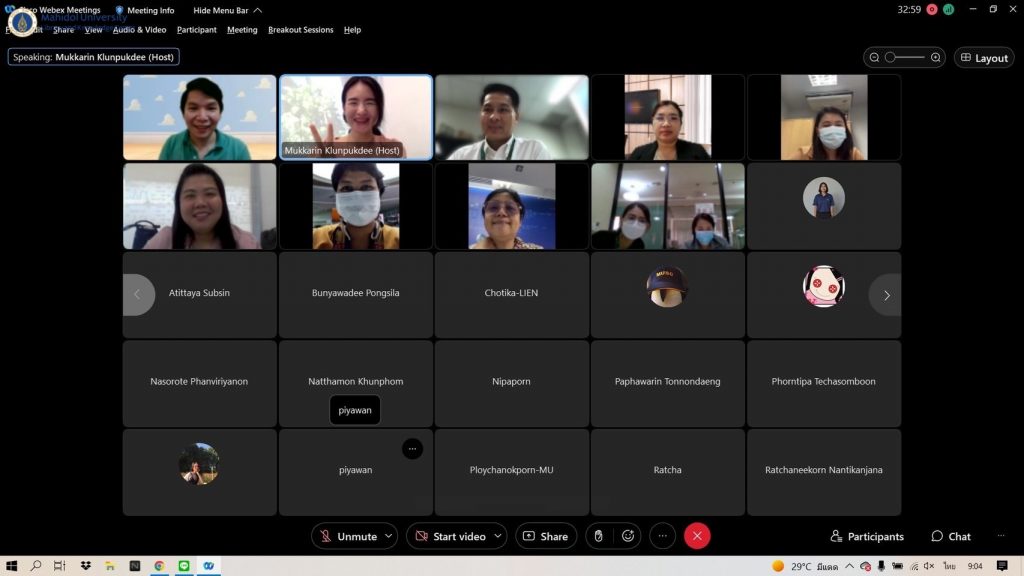Open the reactions smiley icon
1024x576 pixels.
(x=628, y=536)
